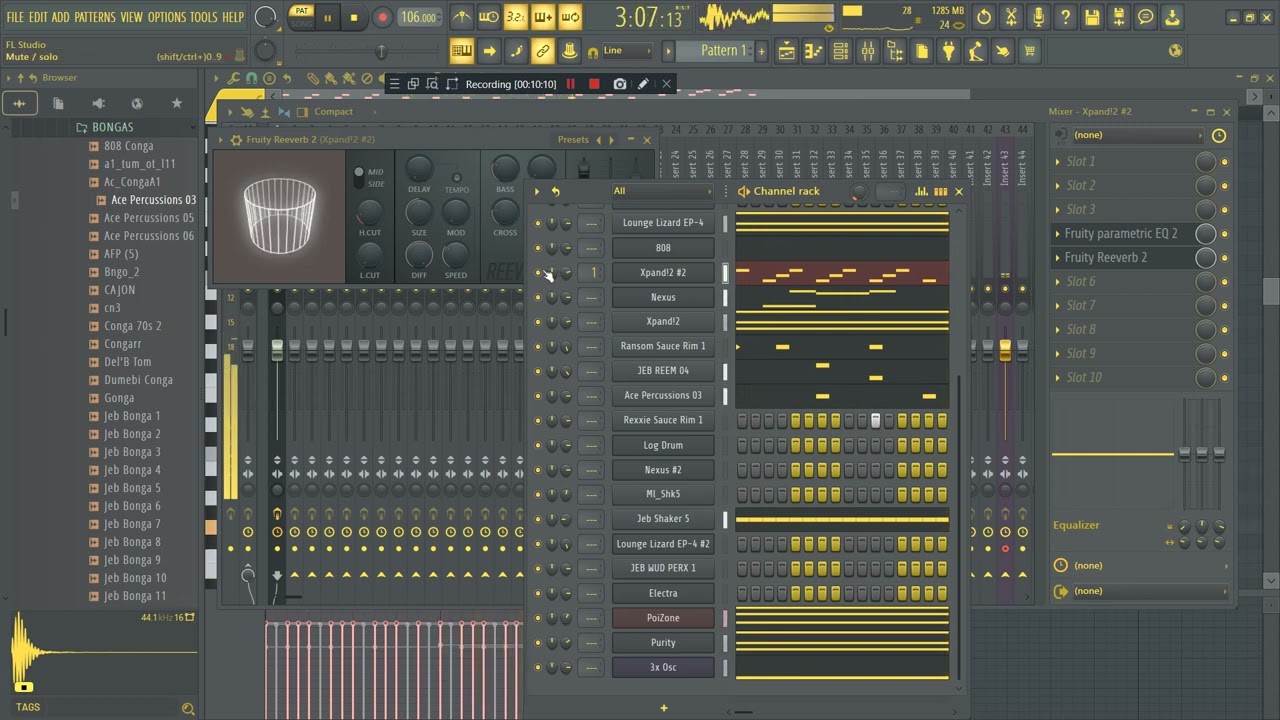Mute the Log Drum channel LED
The image size is (1280, 720).
[537, 445]
